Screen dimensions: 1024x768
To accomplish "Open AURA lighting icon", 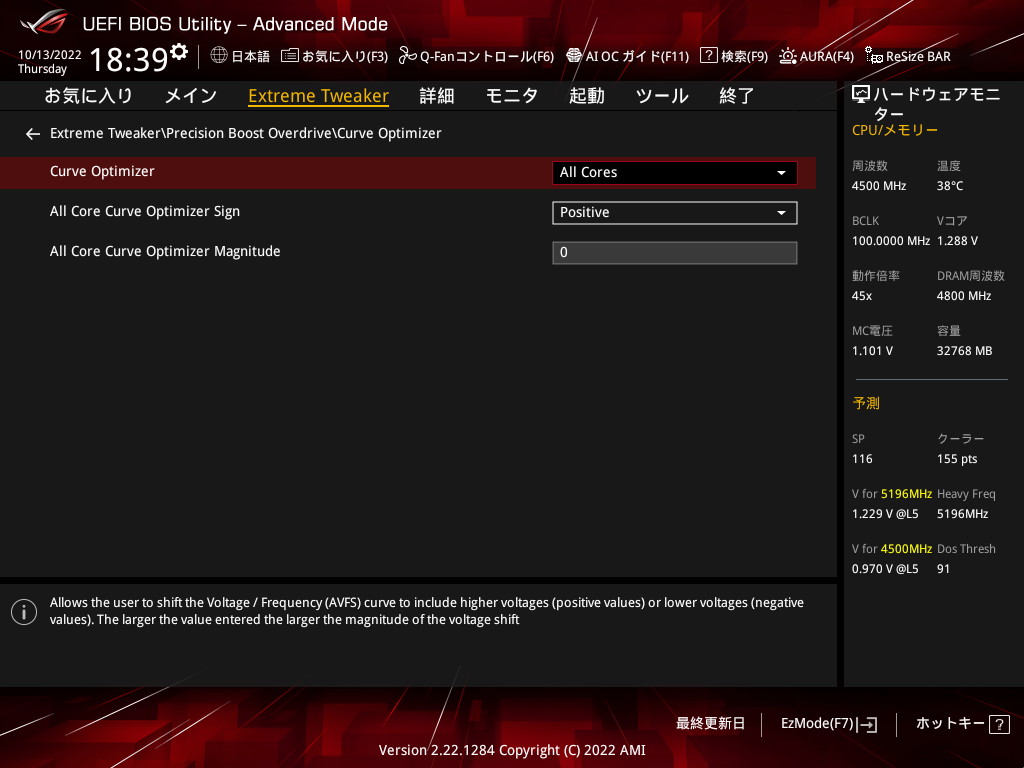I will click(788, 56).
